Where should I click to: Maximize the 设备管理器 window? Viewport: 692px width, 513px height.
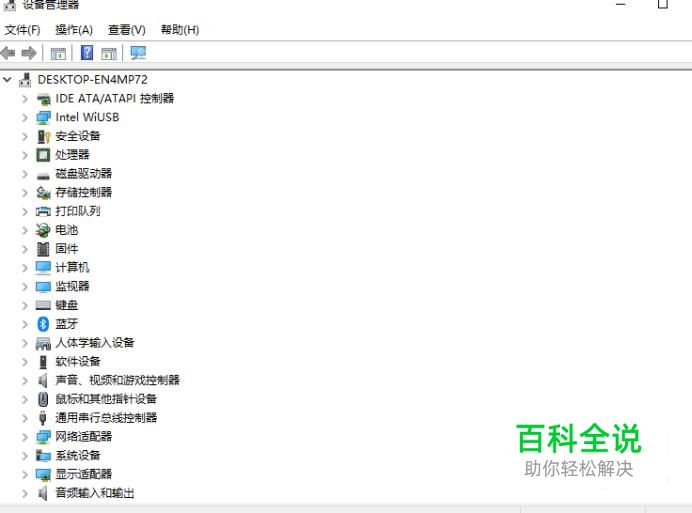pos(662,4)
